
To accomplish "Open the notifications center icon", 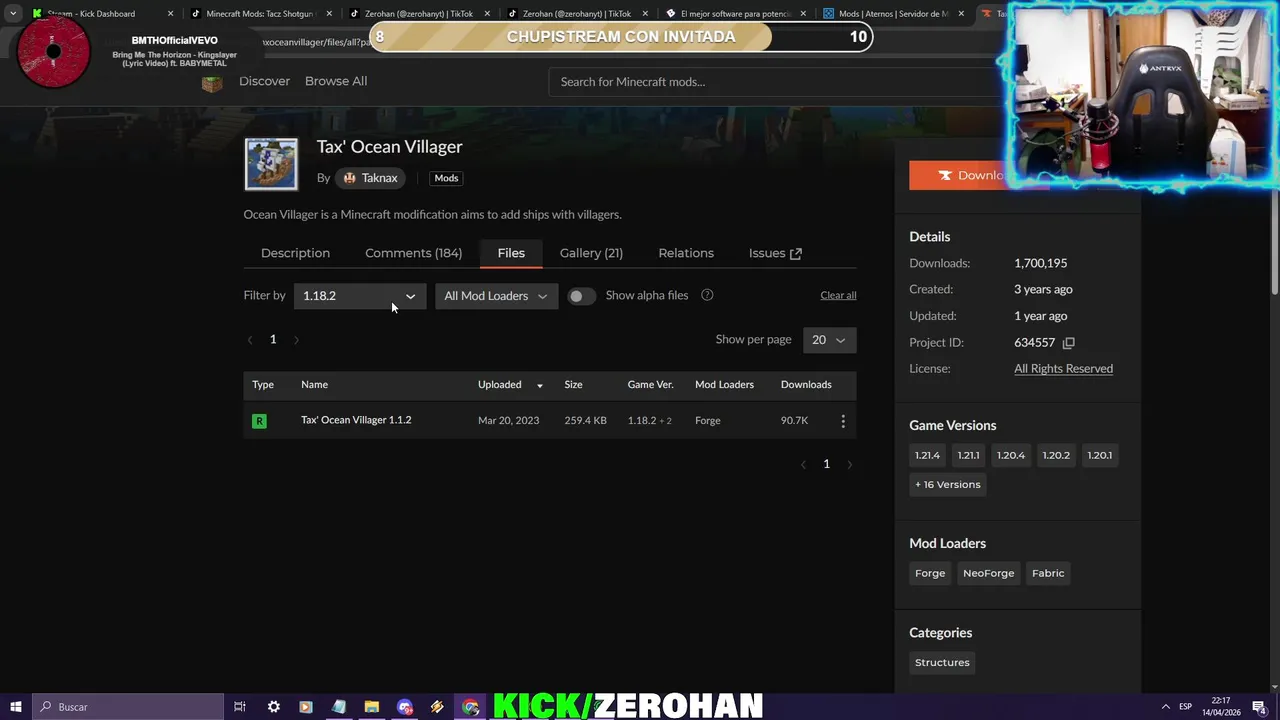I will [x=1259, y=707].
